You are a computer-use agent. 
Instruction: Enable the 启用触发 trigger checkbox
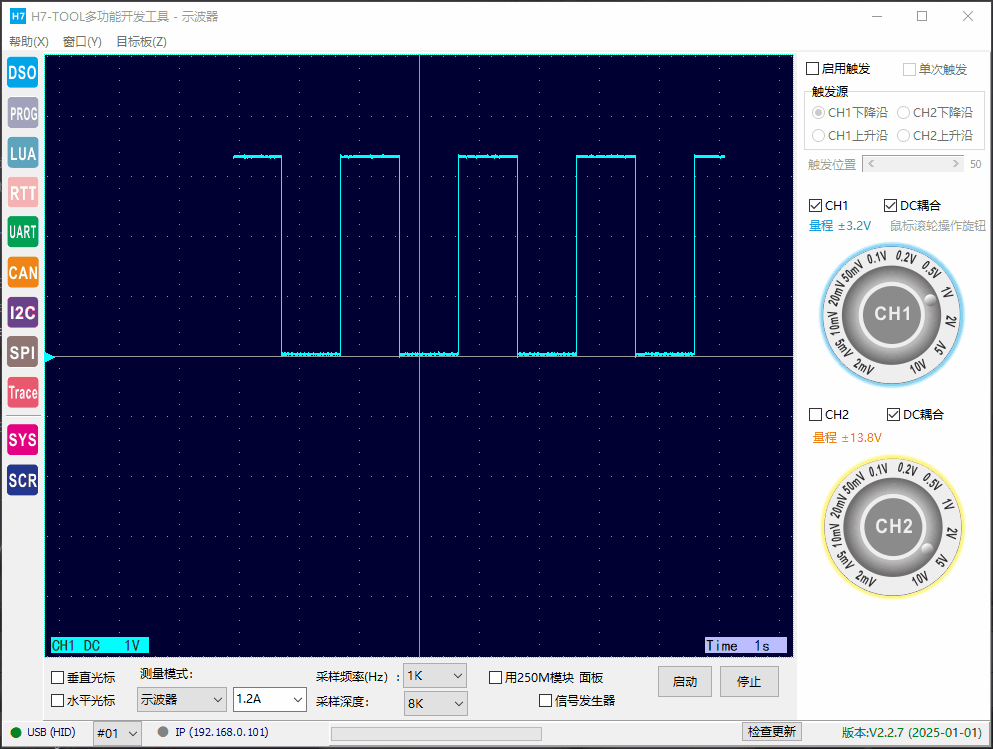[x=812, y=68]
